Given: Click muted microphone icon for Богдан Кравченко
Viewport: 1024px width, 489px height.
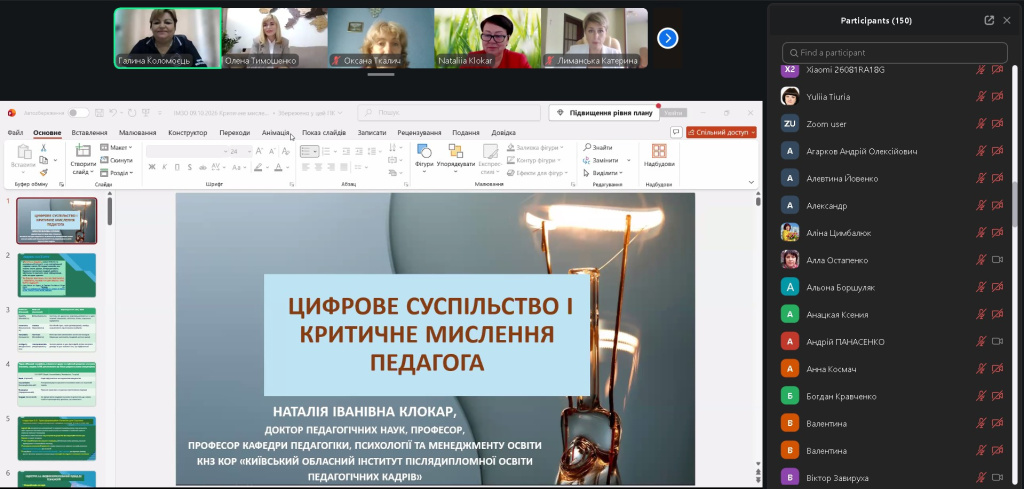Looking at the screenshot, I should click(980, 396).
